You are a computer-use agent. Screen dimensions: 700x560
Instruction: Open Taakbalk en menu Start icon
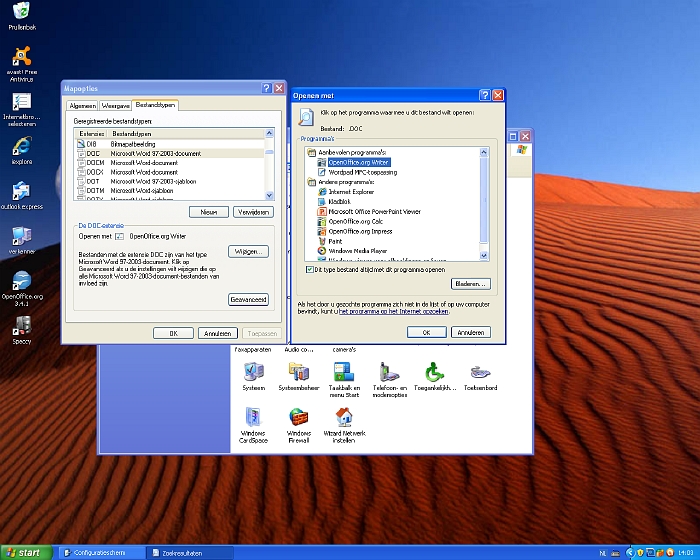coord(344,380)
